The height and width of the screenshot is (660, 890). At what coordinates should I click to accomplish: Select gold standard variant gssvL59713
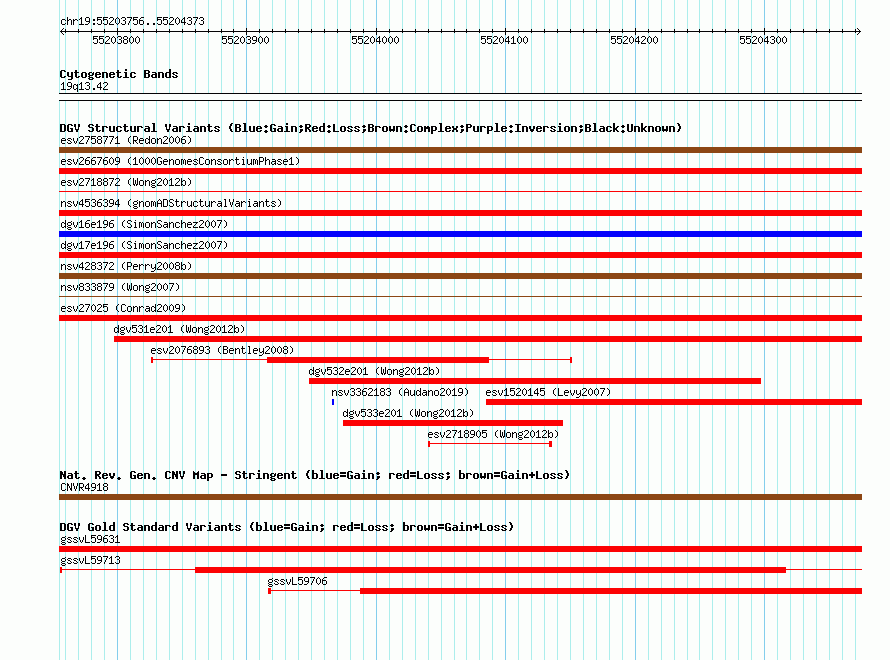pos(90,560)
